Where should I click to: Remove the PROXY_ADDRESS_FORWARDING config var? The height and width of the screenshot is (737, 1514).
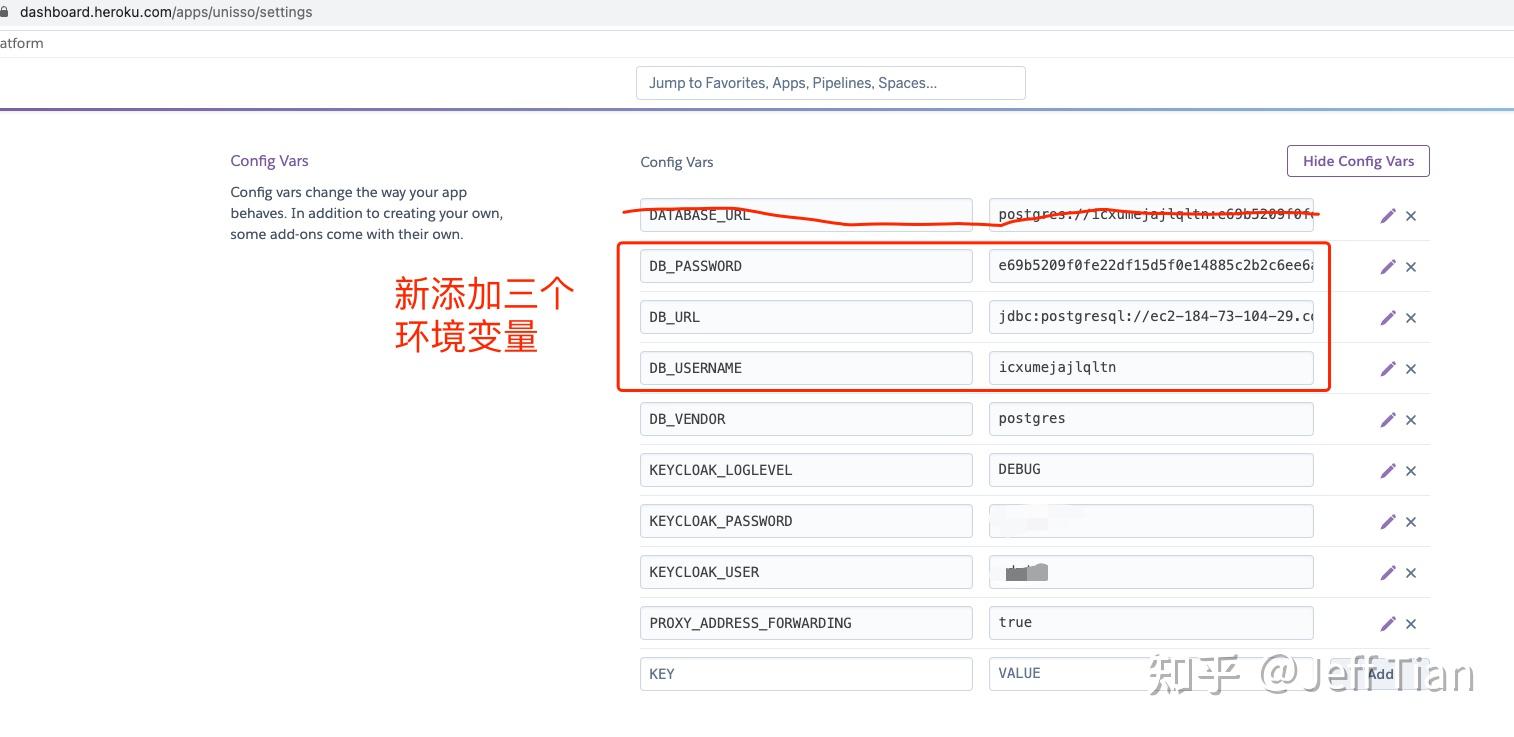(1411, 623)
